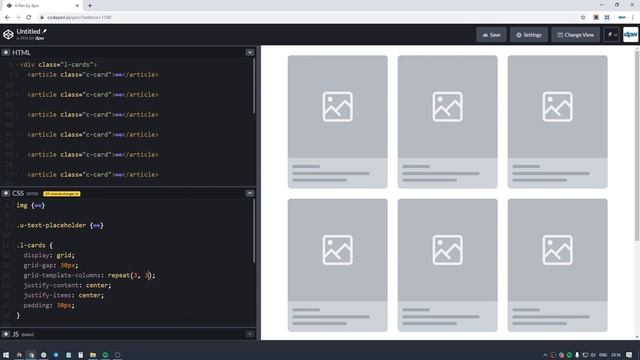Image resolution: width=640 pixels, height=360 pixels.
Task: Click the HTML panel title
Action: pos(21,52)
